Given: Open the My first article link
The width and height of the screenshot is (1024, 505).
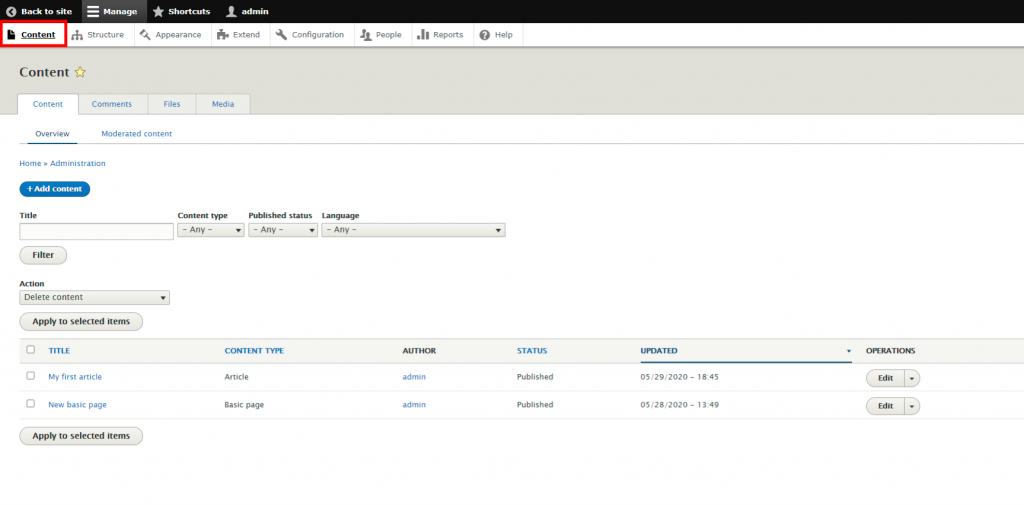Looking at the screenshot, I should point(75,377).
